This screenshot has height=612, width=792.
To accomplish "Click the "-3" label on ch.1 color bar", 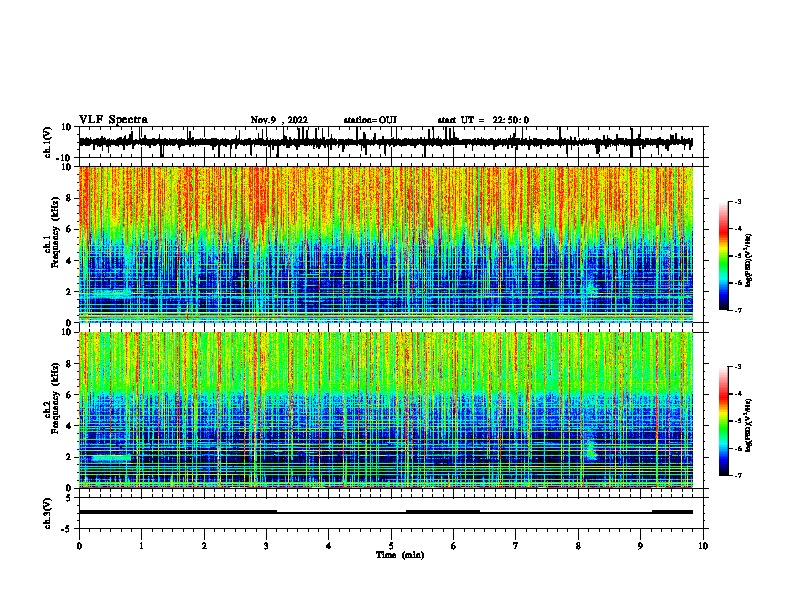I will 737,201.
